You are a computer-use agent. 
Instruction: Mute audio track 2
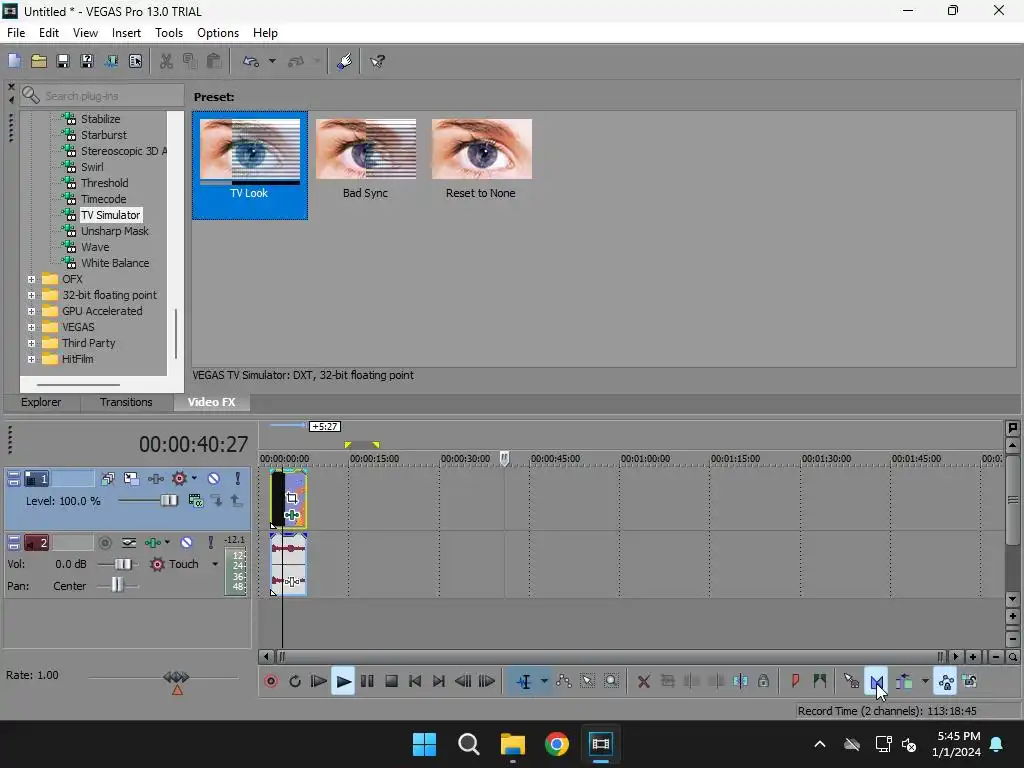click(x=187, y=543)
